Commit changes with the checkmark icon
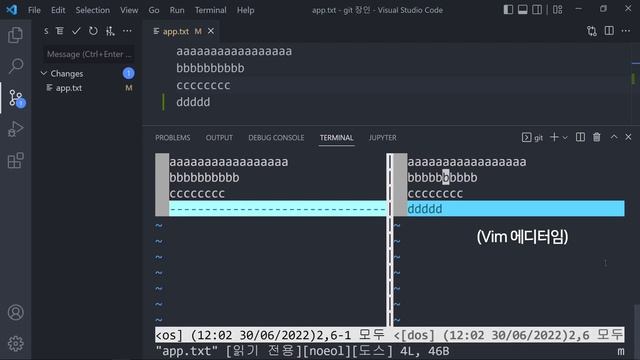Image resolution: width=640 pixels, height=360 pixels. 76,31
